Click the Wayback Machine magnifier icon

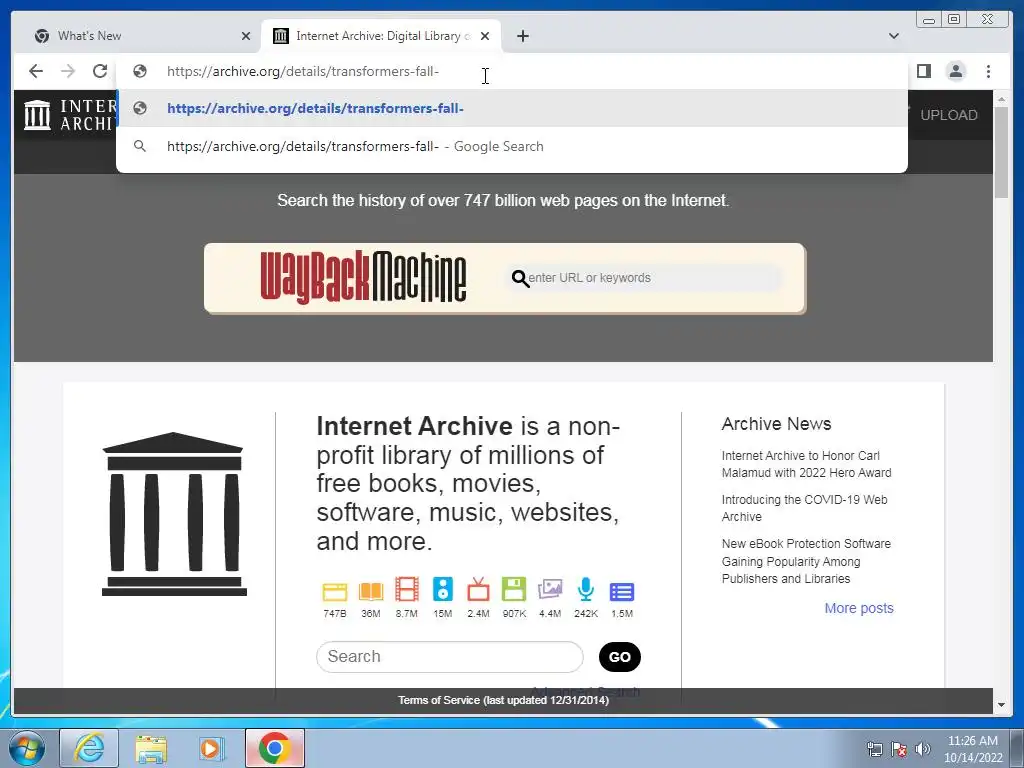[520, 278]
